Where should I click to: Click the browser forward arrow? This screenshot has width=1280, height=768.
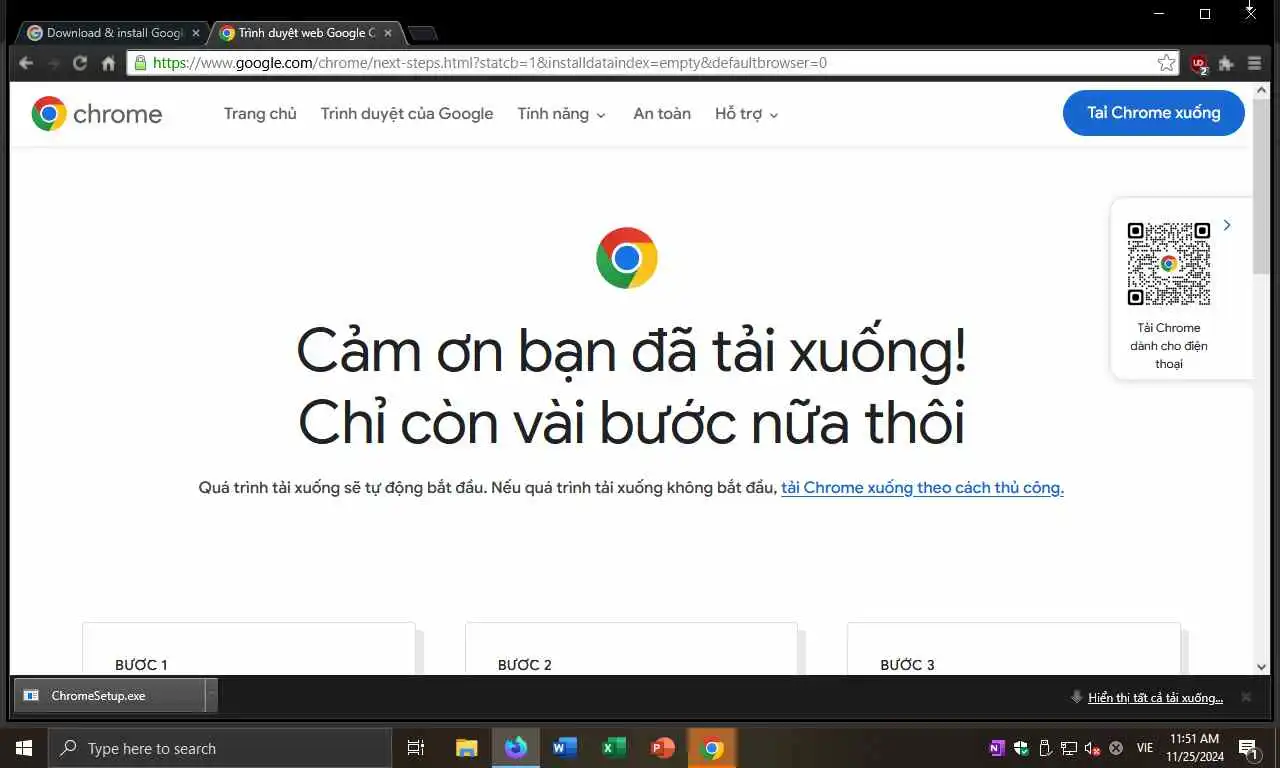click(53, 63)
